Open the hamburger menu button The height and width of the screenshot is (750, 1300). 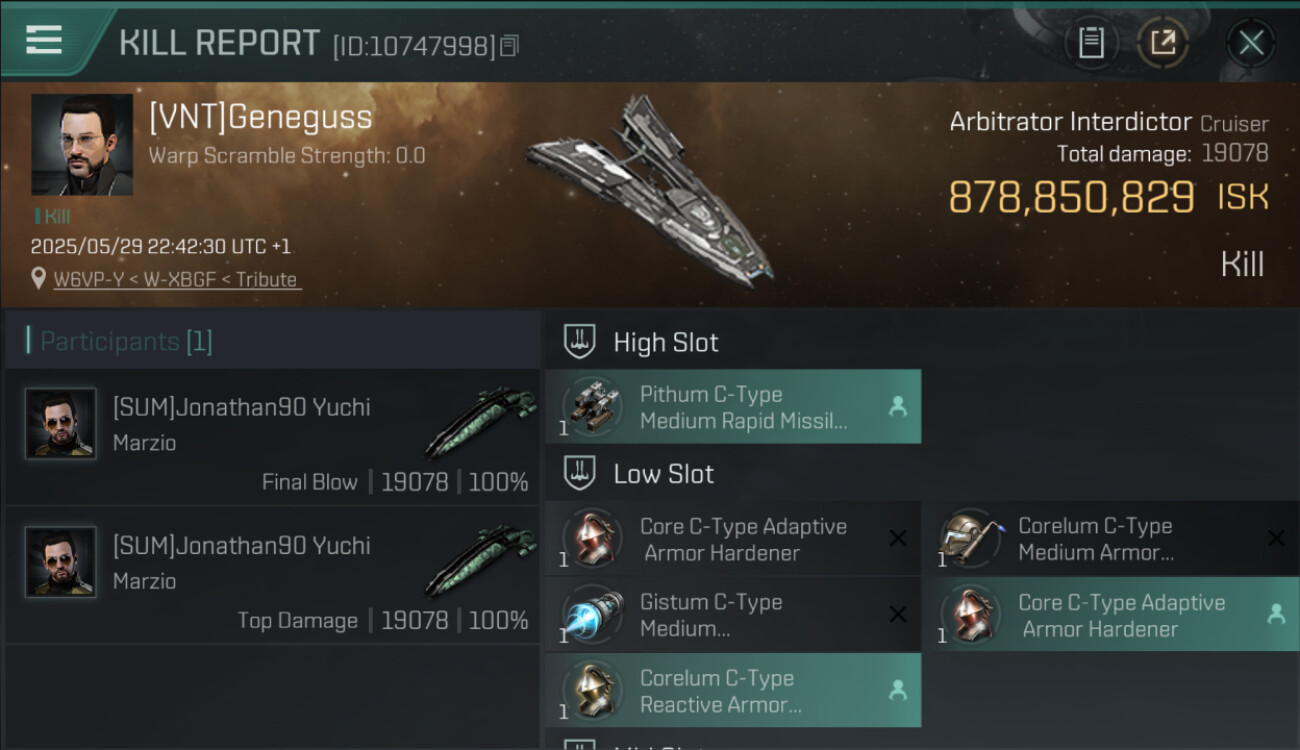[x=44, y=40]
